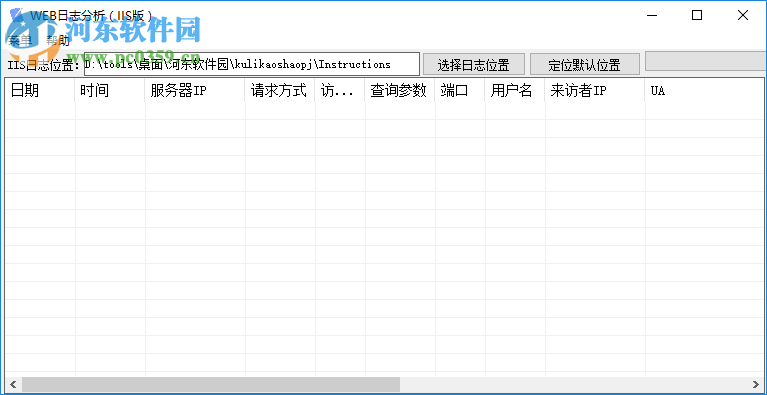Select the 端口 column header

click(460, 91)
